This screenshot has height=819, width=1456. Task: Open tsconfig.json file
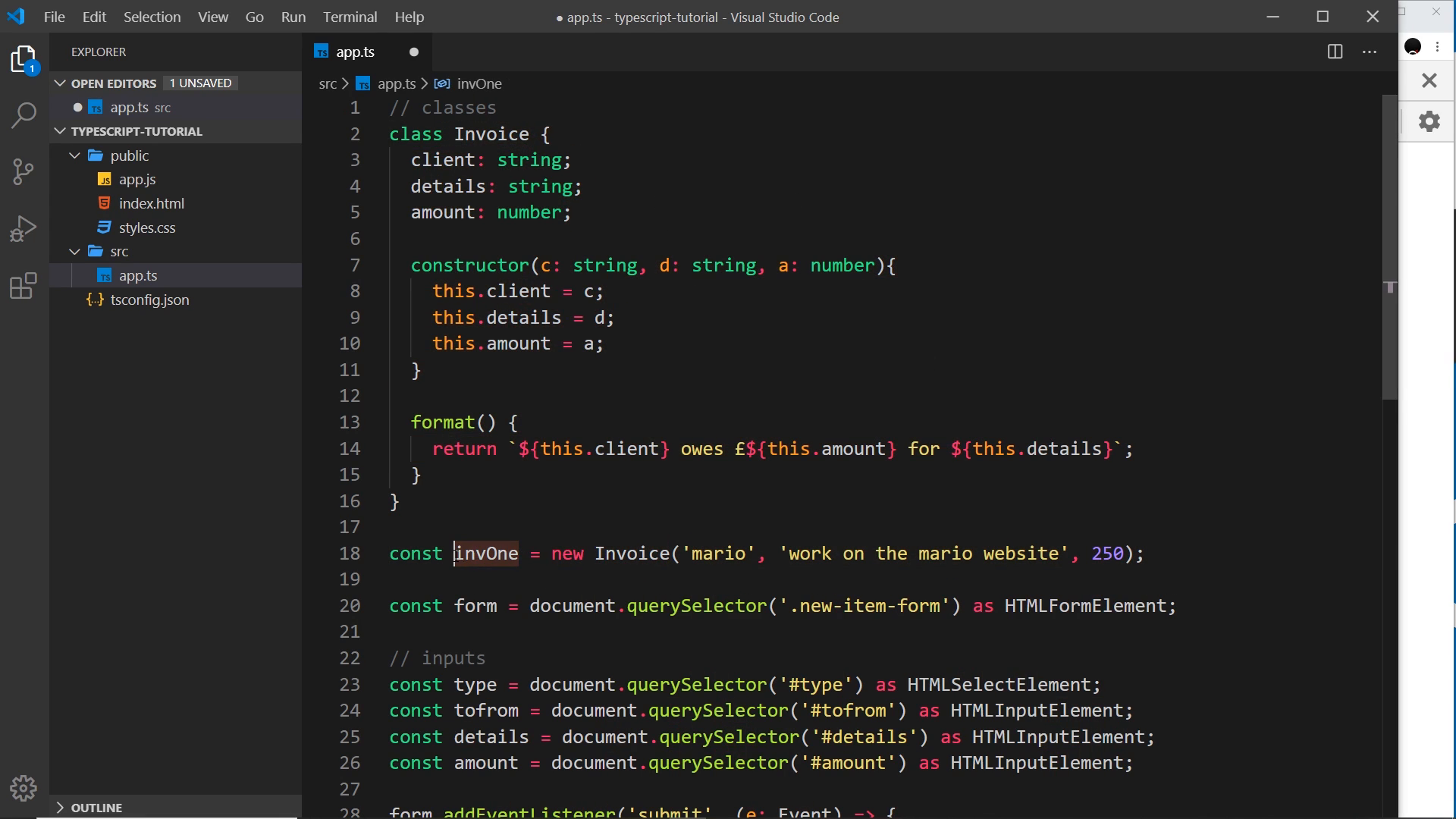click(149, 300)
